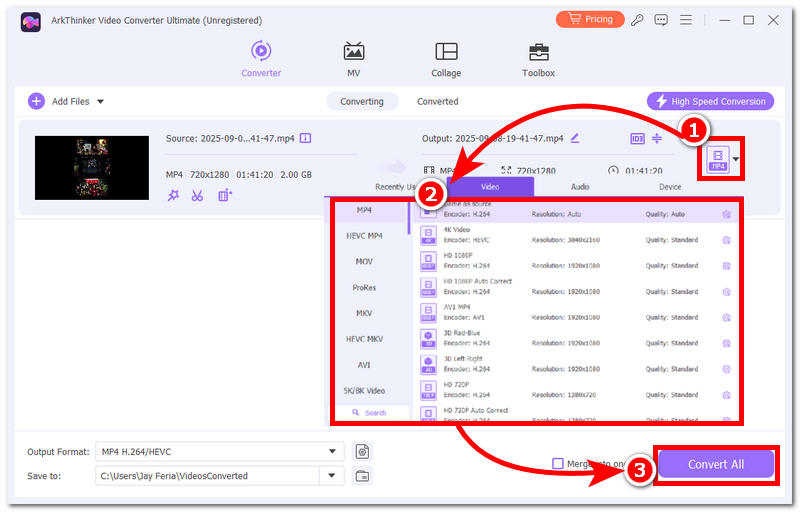Switch to the Audio format tab
The height and width of the screenshot is (512, 800).
(580, 186)
